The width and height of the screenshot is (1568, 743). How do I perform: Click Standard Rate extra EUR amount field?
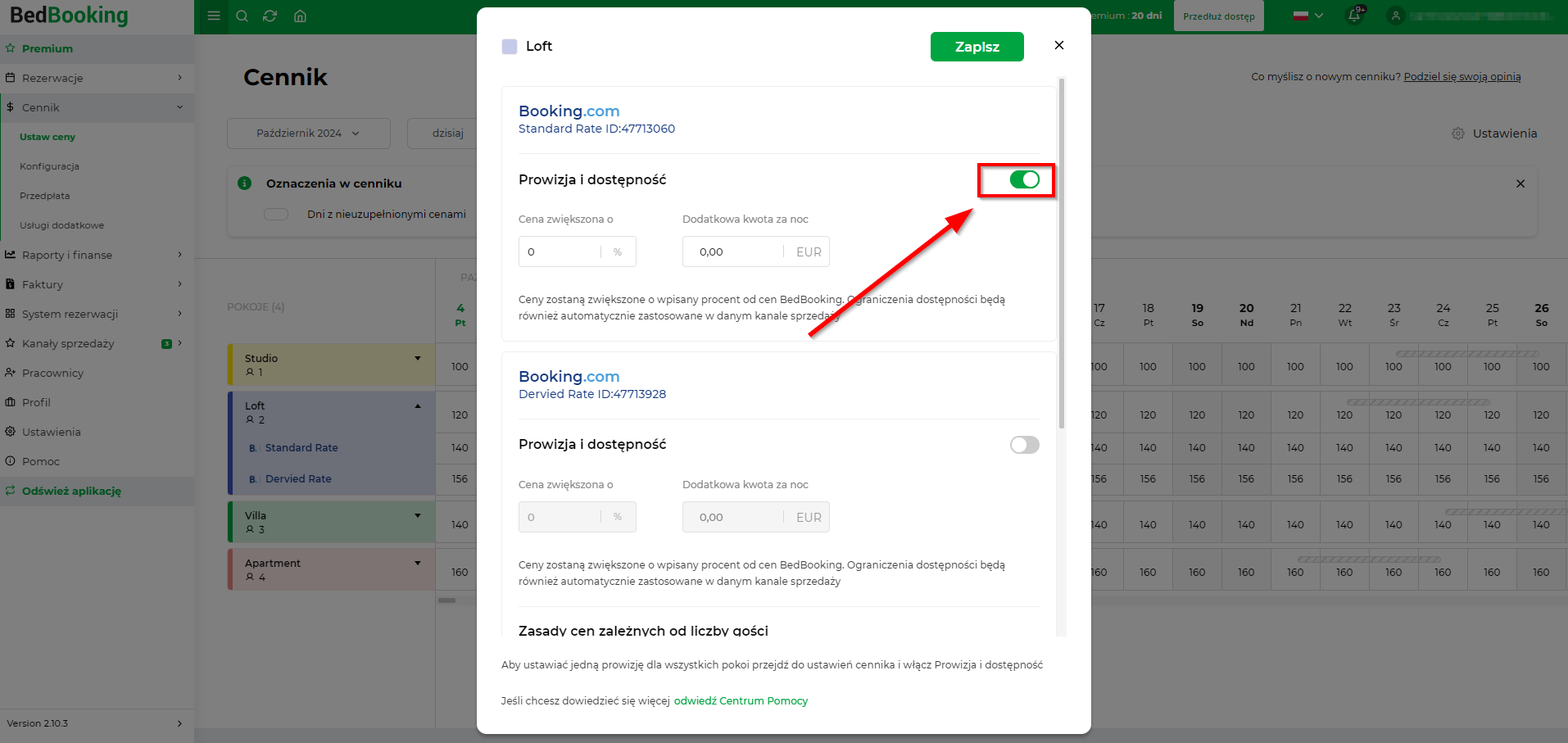756,251
